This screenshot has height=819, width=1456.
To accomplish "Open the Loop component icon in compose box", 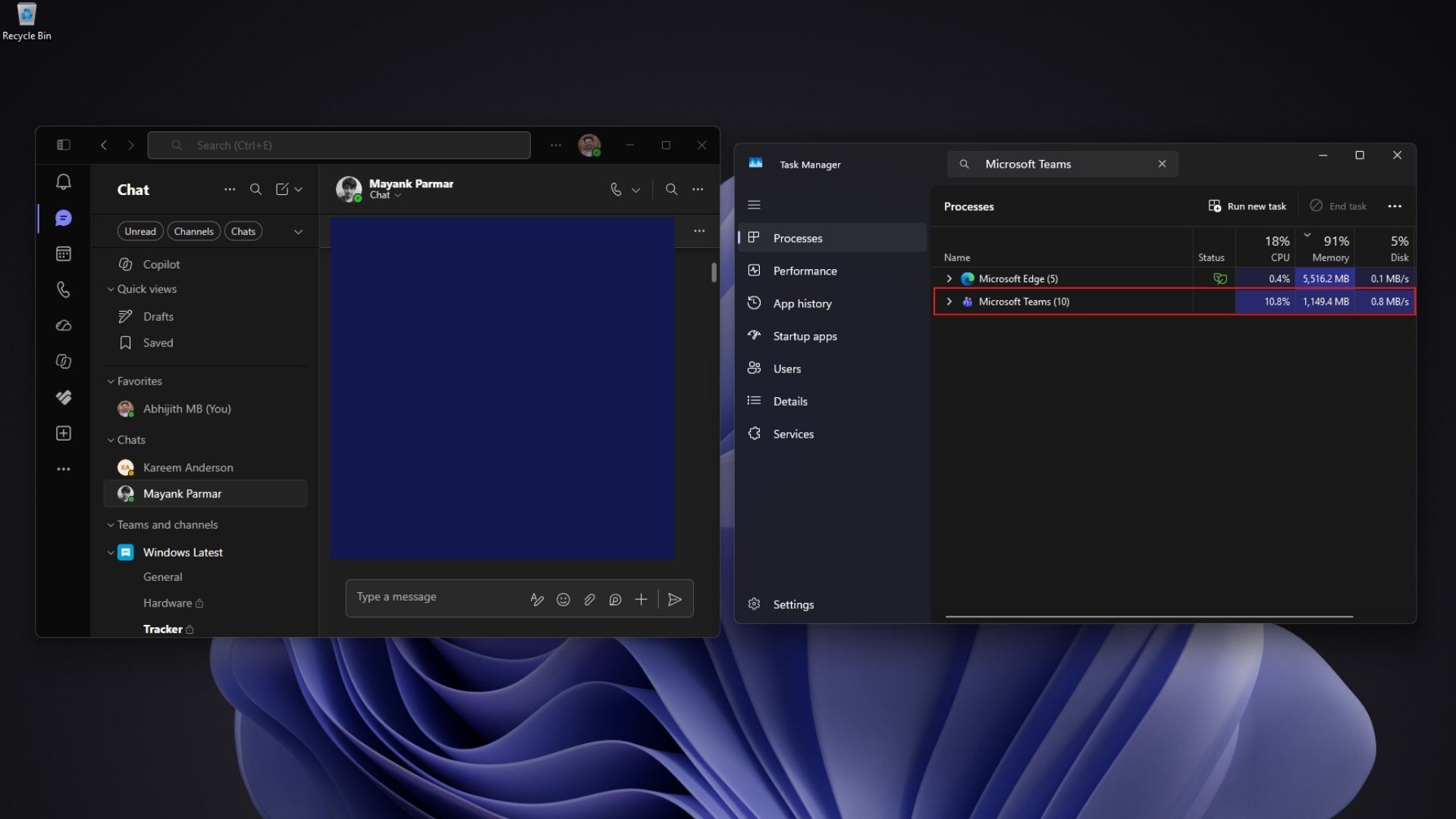I will pyautogui.click(x=615, y=600).
